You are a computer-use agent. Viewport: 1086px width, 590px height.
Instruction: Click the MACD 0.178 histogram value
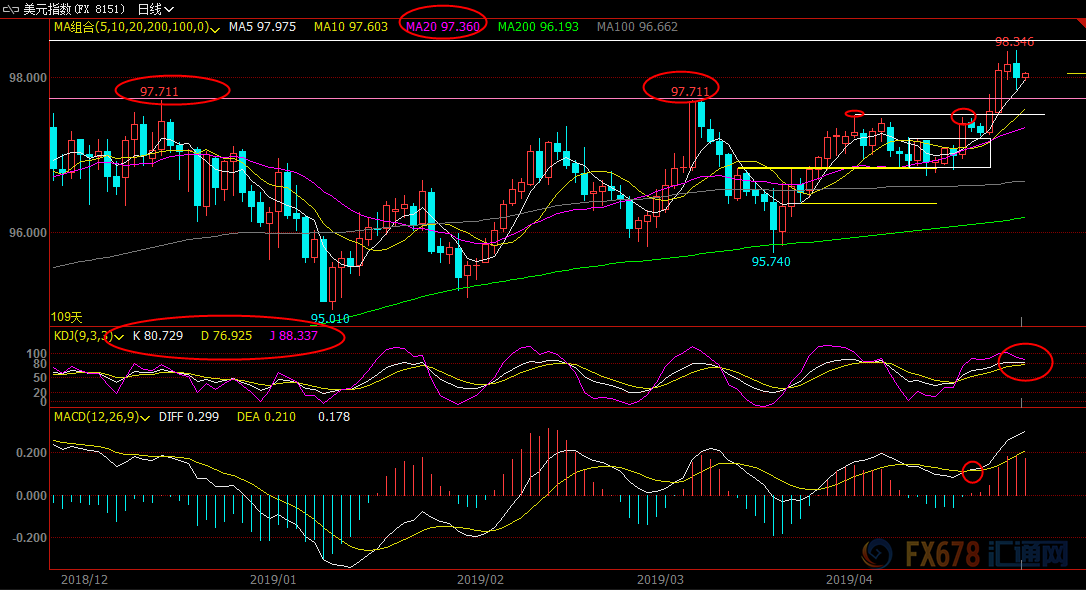point(334,417)
